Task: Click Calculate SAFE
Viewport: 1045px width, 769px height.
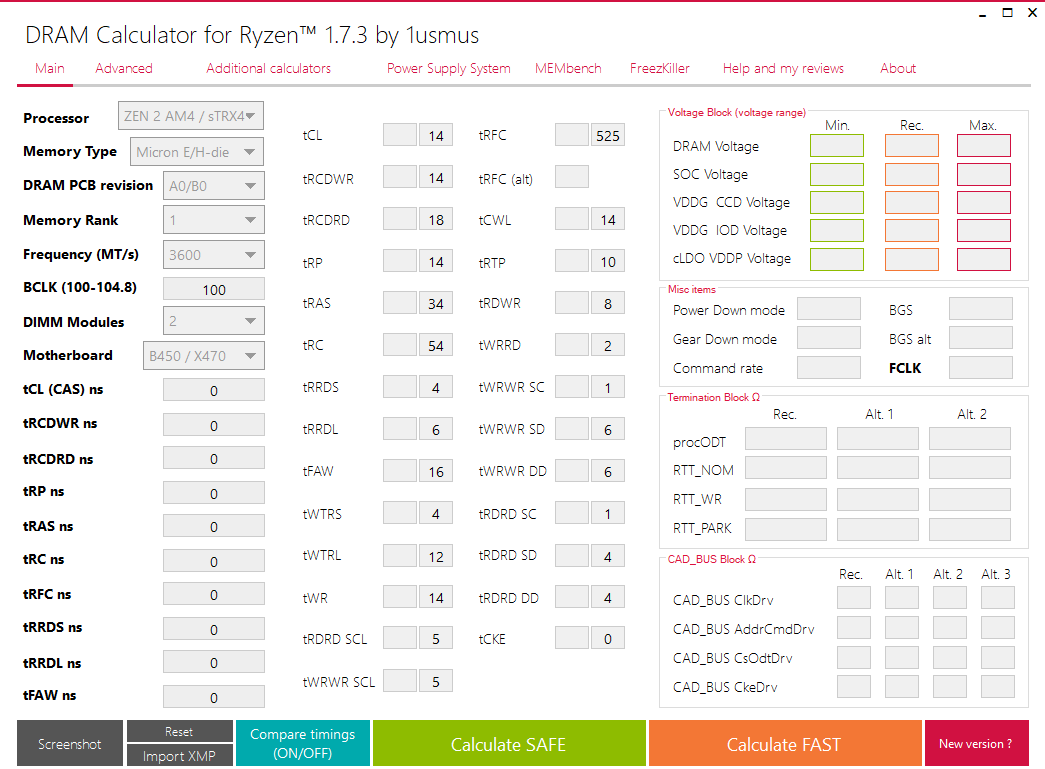Action: tap(509, 743)
